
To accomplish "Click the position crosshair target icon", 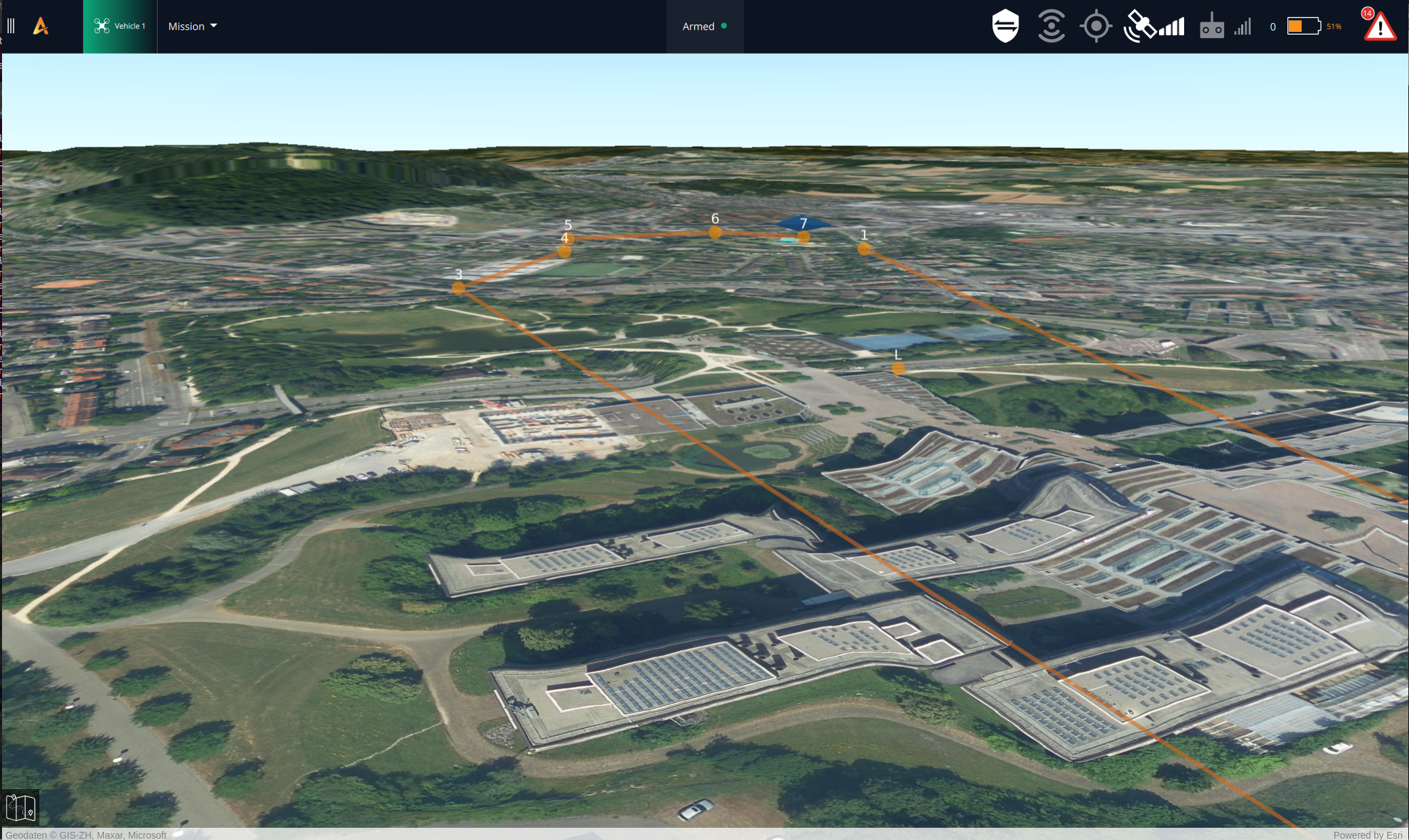I will point(1095,26).
